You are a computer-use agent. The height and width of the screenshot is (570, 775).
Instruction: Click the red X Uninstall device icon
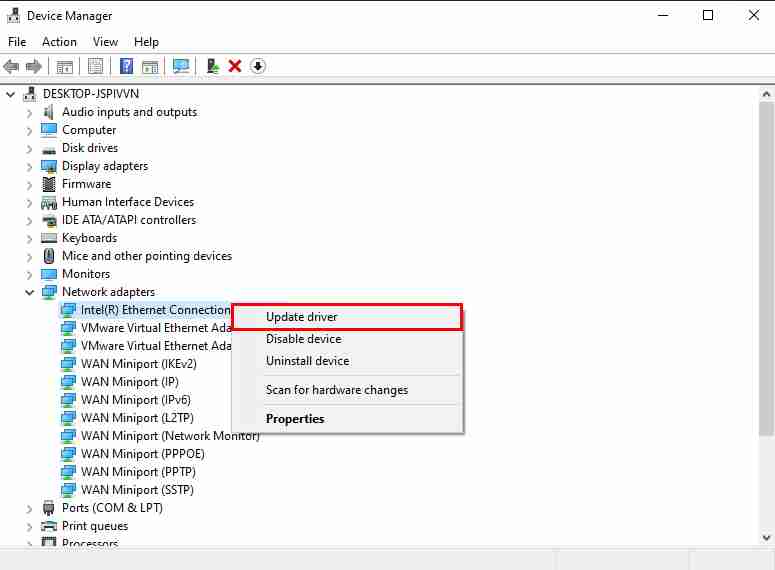(x=235, y=66)
